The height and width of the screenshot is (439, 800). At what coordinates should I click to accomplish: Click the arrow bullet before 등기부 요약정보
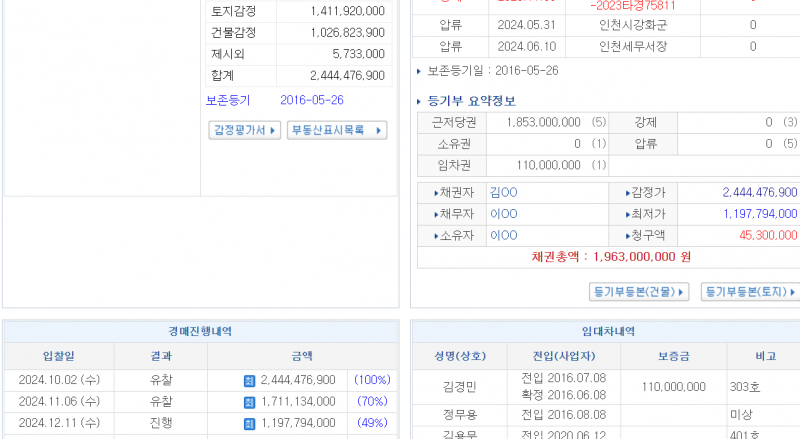click(x=419, y=101)
